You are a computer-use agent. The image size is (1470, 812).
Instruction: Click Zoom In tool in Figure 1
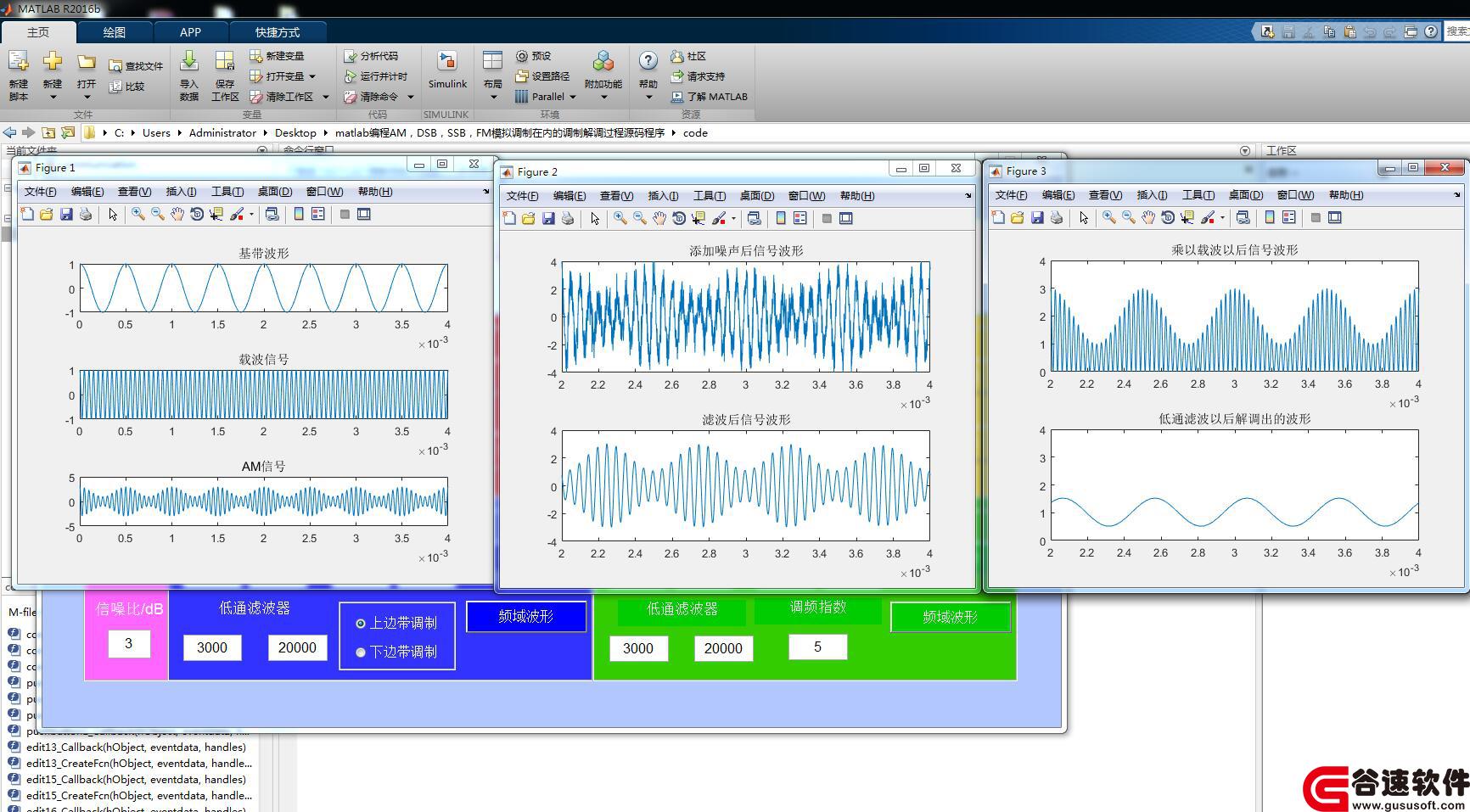(137, 215)
